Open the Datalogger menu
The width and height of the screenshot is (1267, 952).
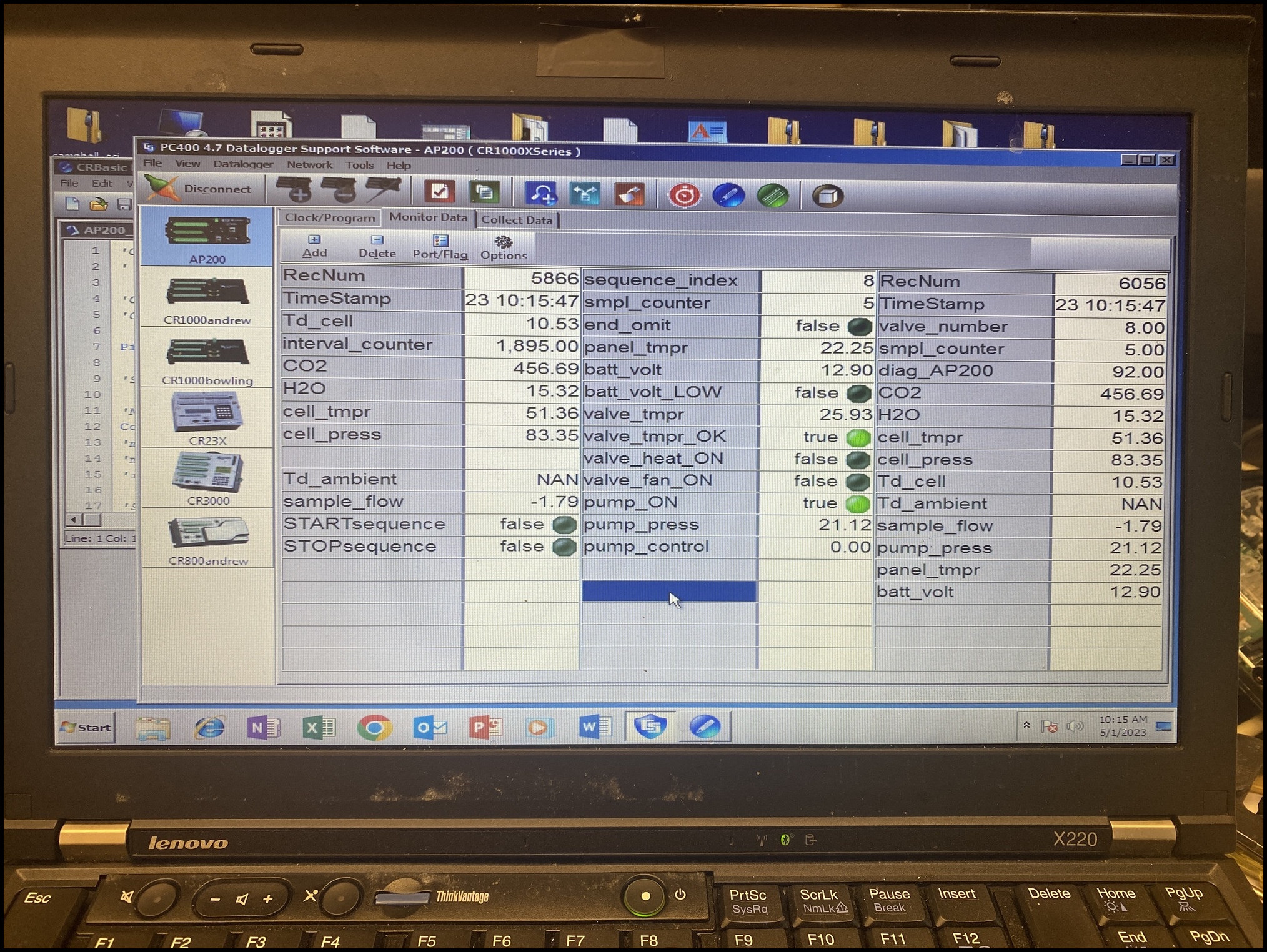pyautogui.click(x=243, y=164)
